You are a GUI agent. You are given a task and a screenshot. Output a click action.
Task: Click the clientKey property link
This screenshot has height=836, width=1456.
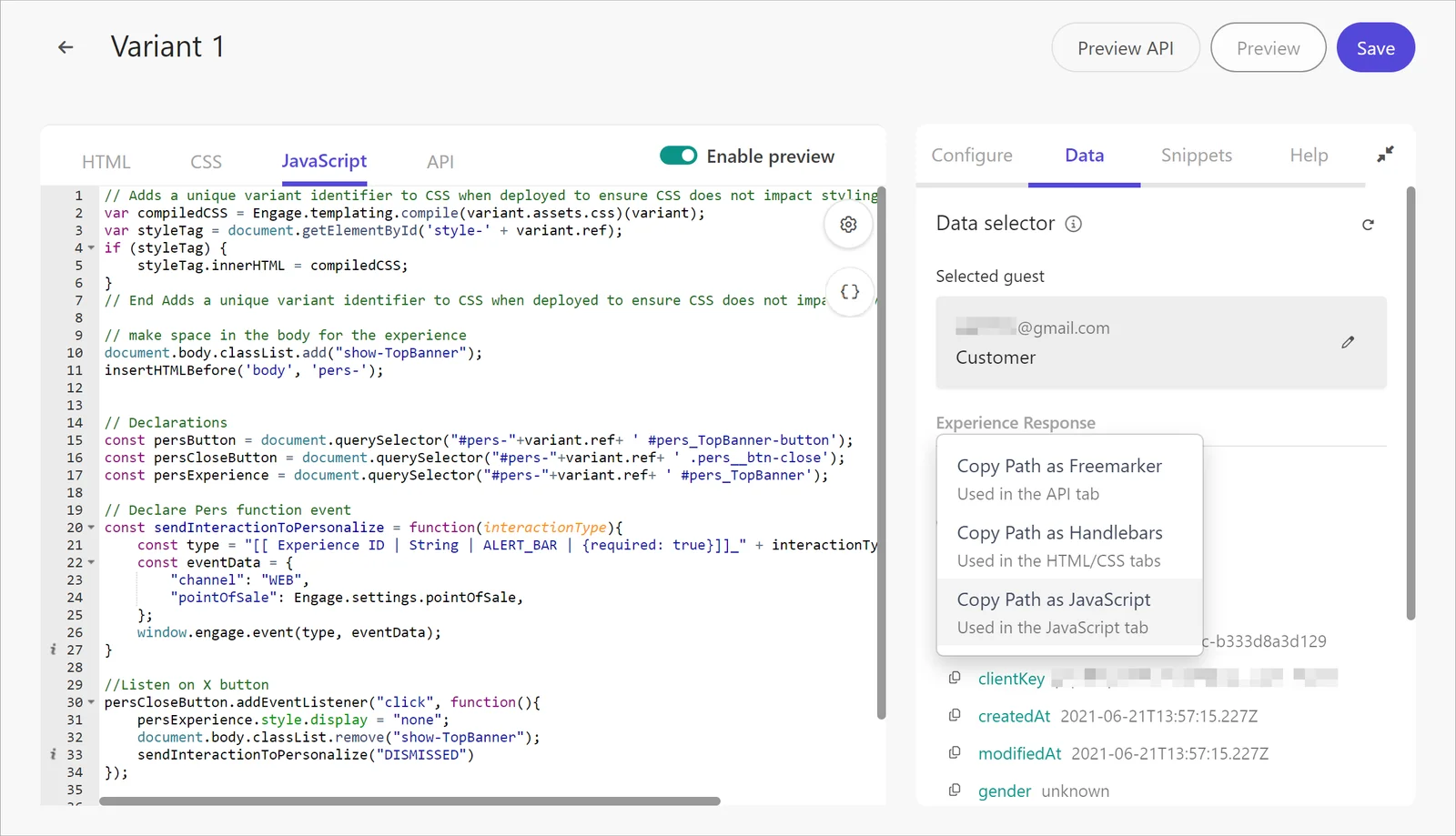coord(1011,679)
